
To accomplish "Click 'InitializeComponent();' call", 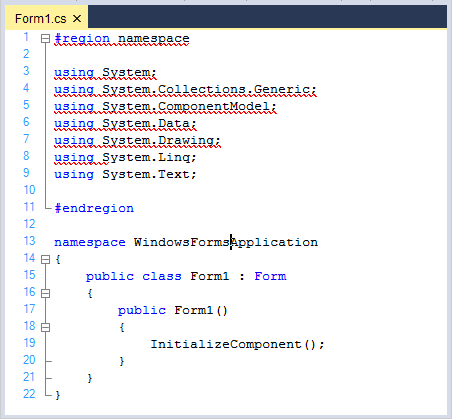I will point(237,344).
